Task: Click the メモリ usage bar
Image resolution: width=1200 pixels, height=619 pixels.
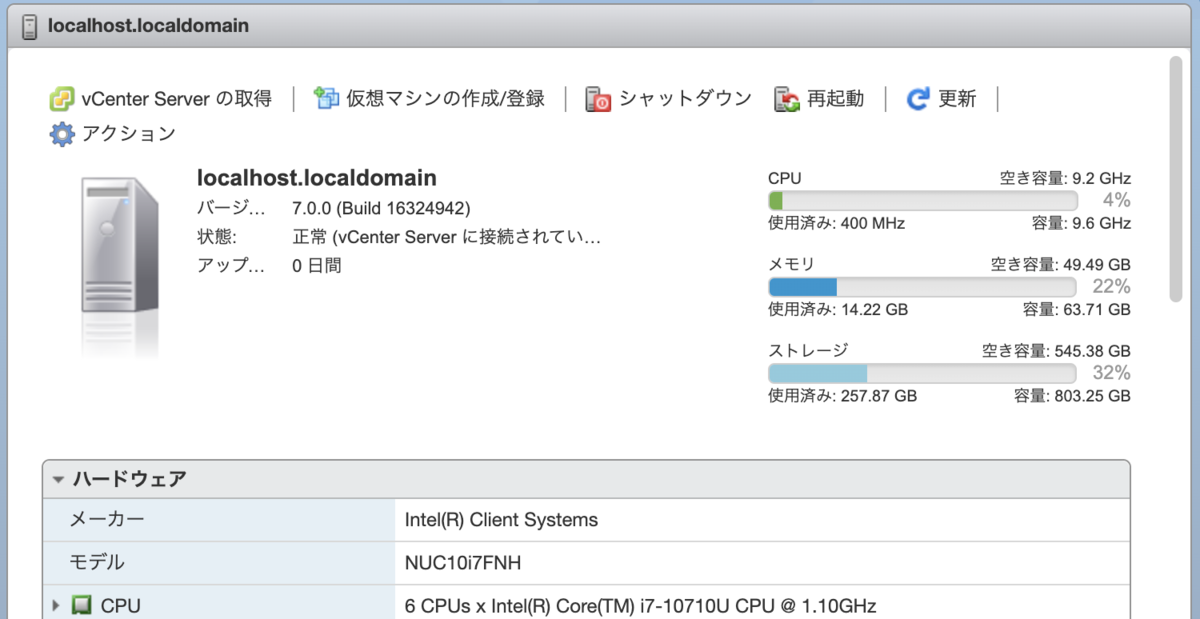Action: [922, 287]
